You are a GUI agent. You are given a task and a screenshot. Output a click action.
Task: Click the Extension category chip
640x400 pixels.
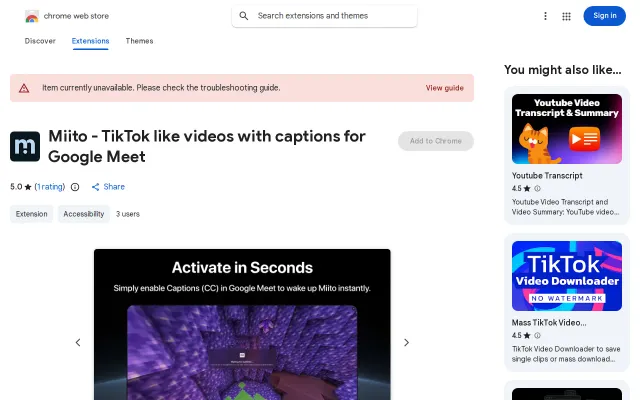31,214
